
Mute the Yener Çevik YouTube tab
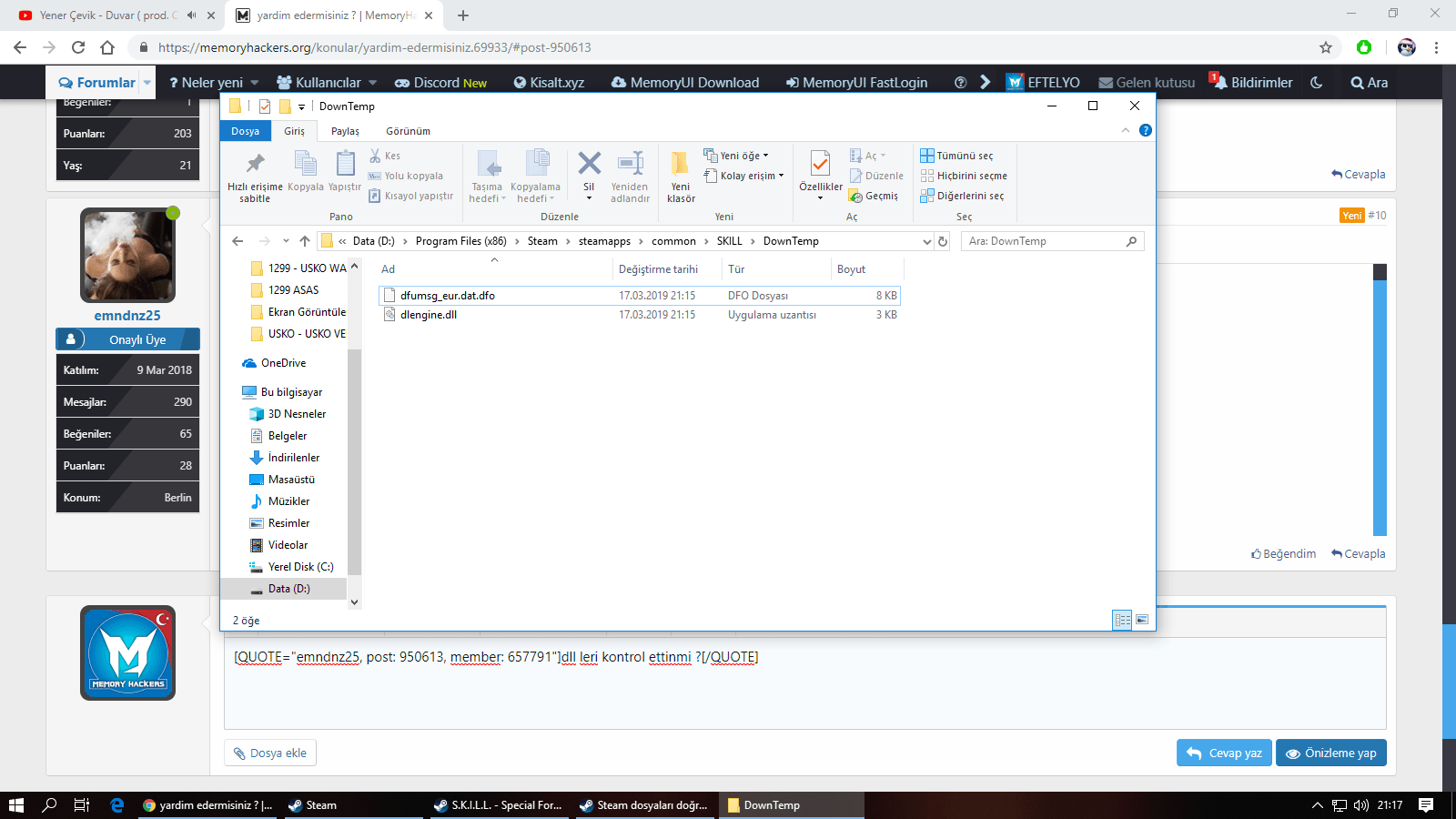[x=192, y=15]
